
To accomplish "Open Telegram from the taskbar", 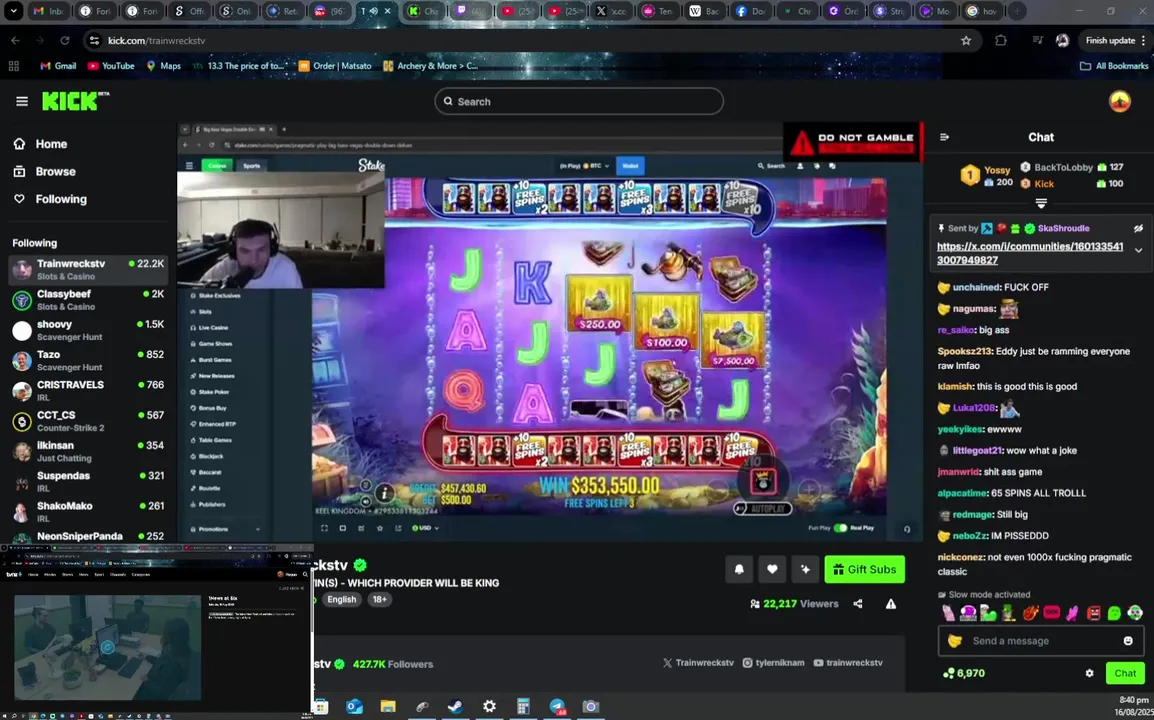I will (557, 707).
